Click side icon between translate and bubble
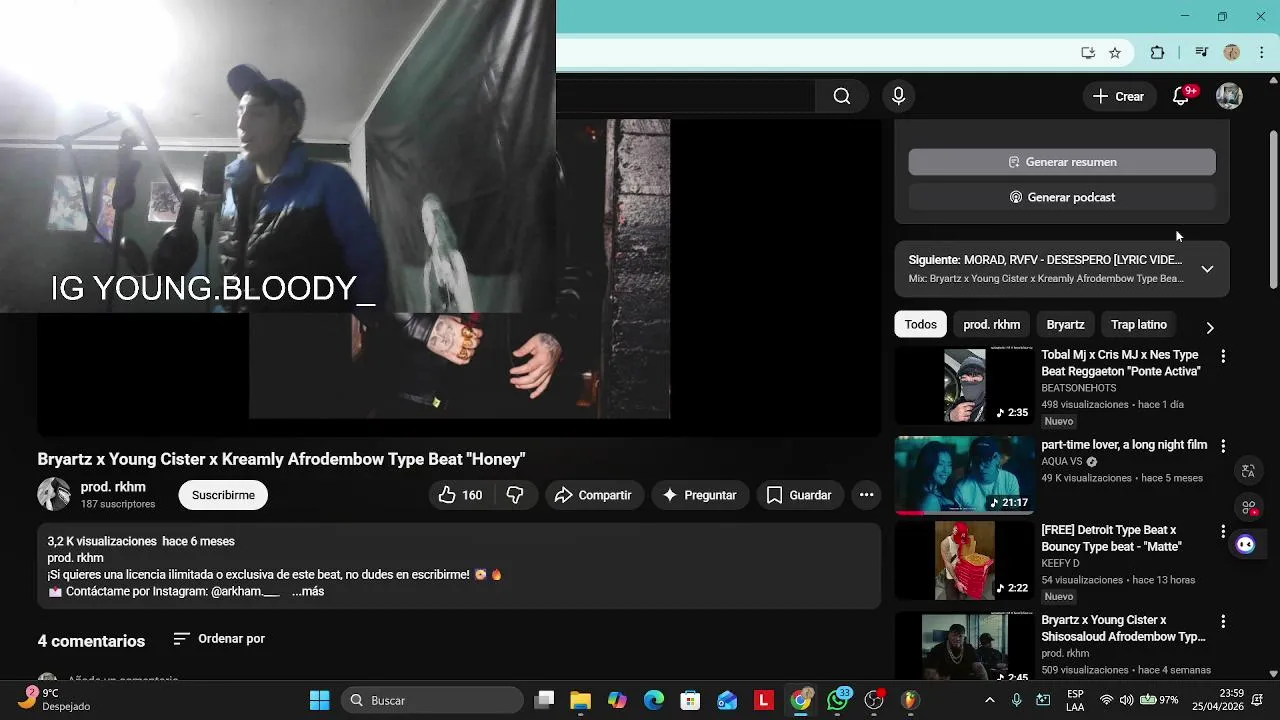 click(x=1248, y=508)
